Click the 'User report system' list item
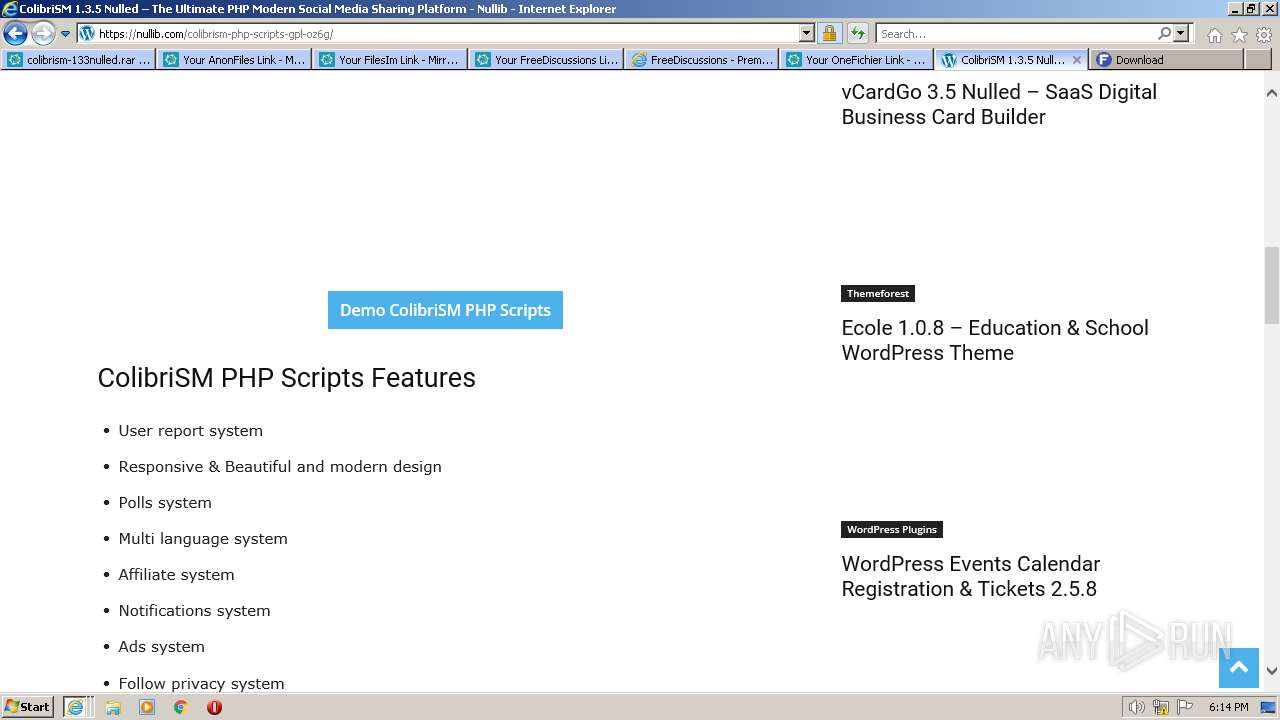1280x720 pixels. (x=190, y=430)
